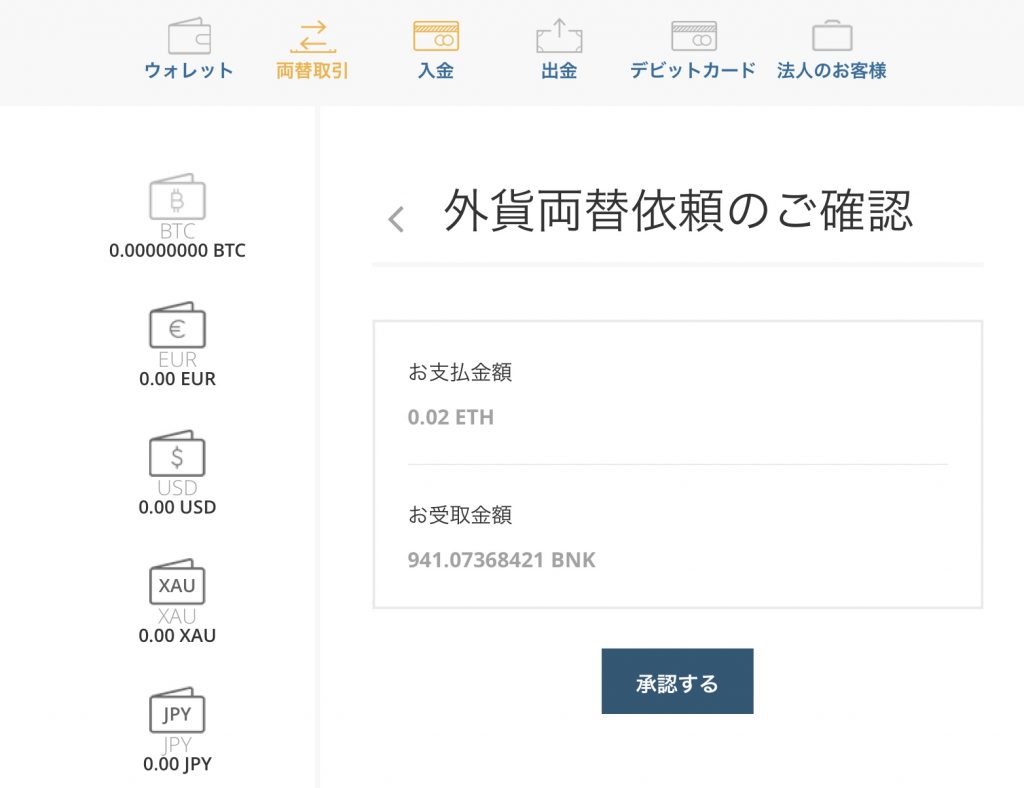Click the 出金 menu label
1024x788 pixels.
(x=559, y=70)
